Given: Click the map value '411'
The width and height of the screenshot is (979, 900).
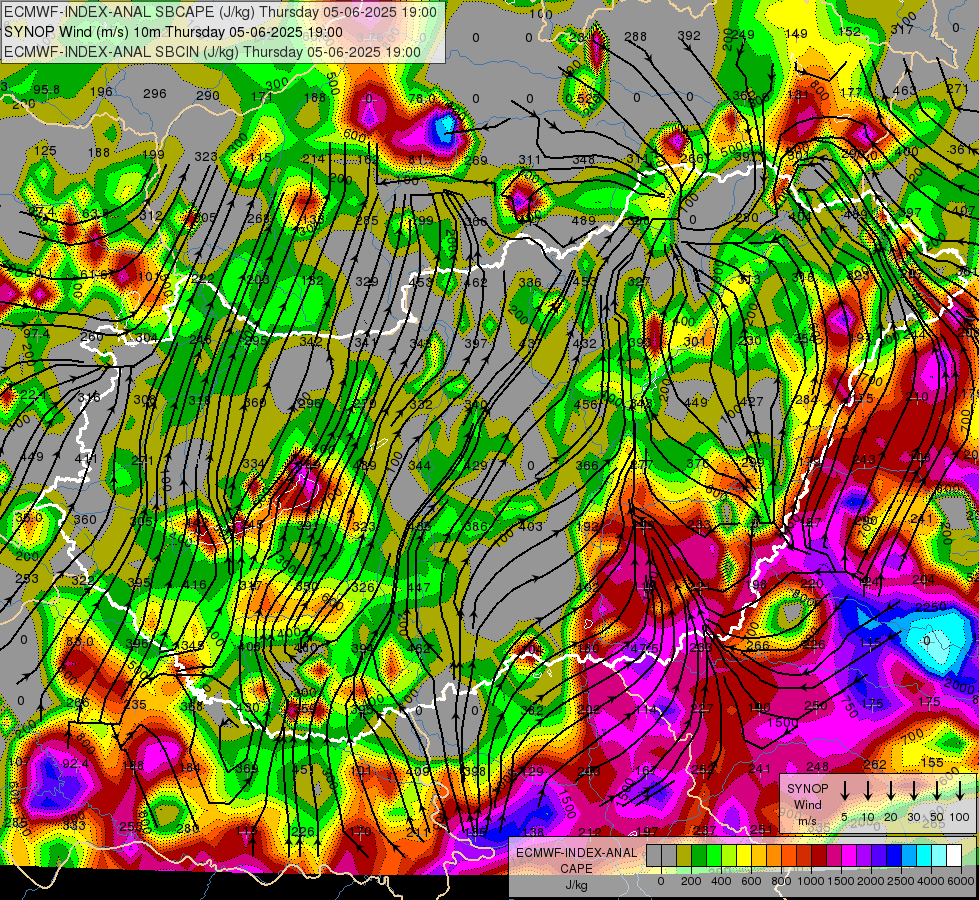Looking at the screenshot, I should (x=86, y=459).
